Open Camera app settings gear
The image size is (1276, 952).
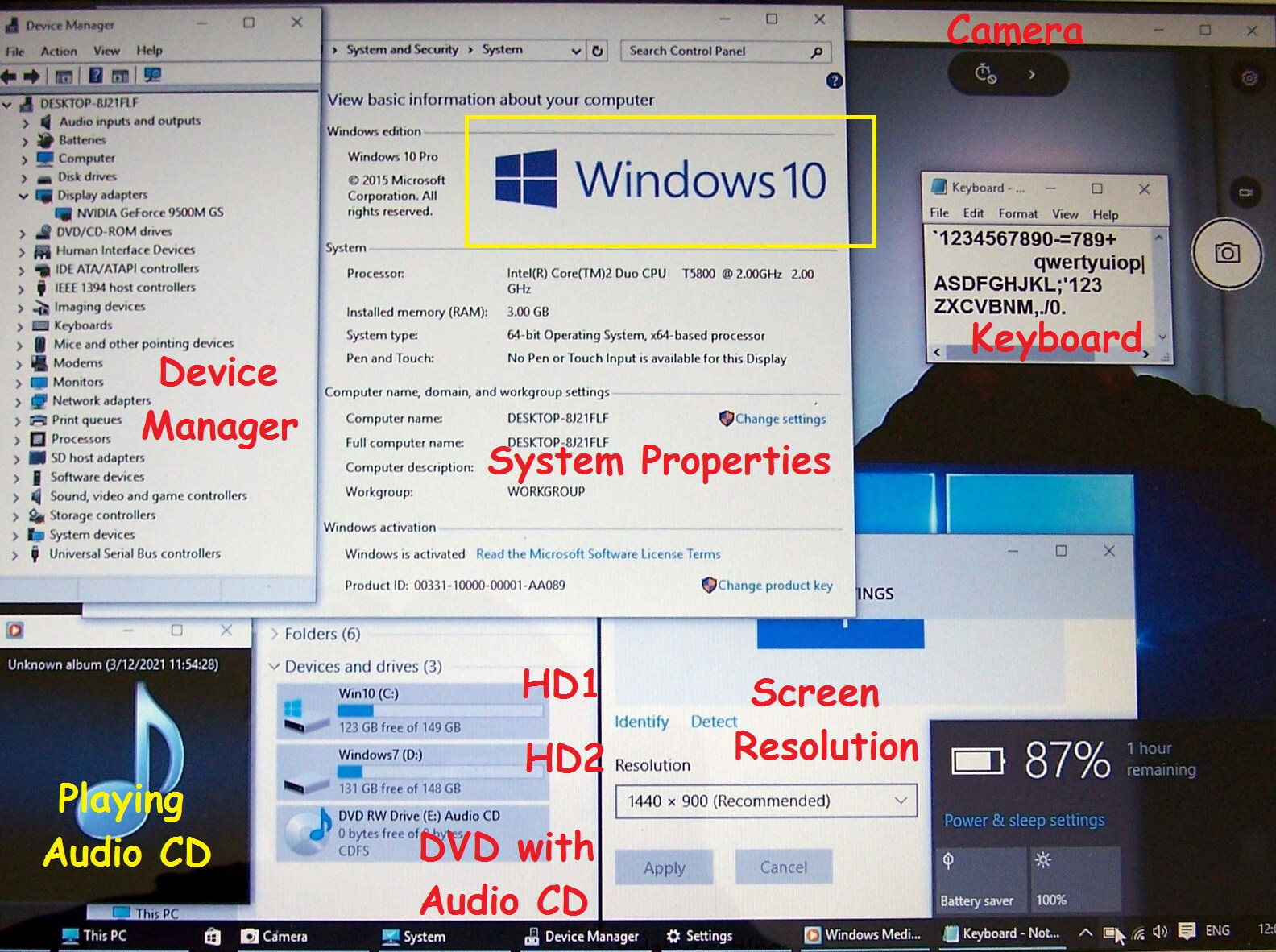tap(1249, 78)
